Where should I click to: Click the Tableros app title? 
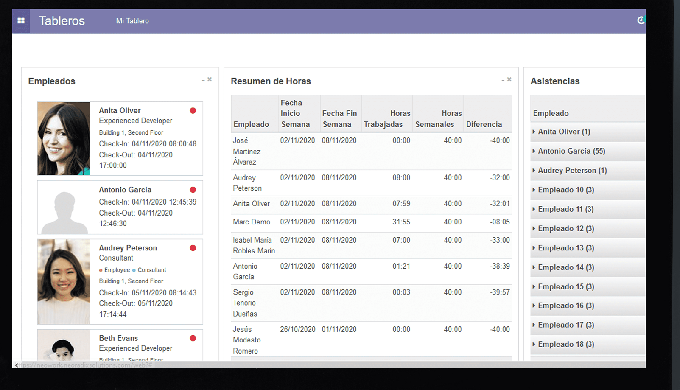(62, 21)
